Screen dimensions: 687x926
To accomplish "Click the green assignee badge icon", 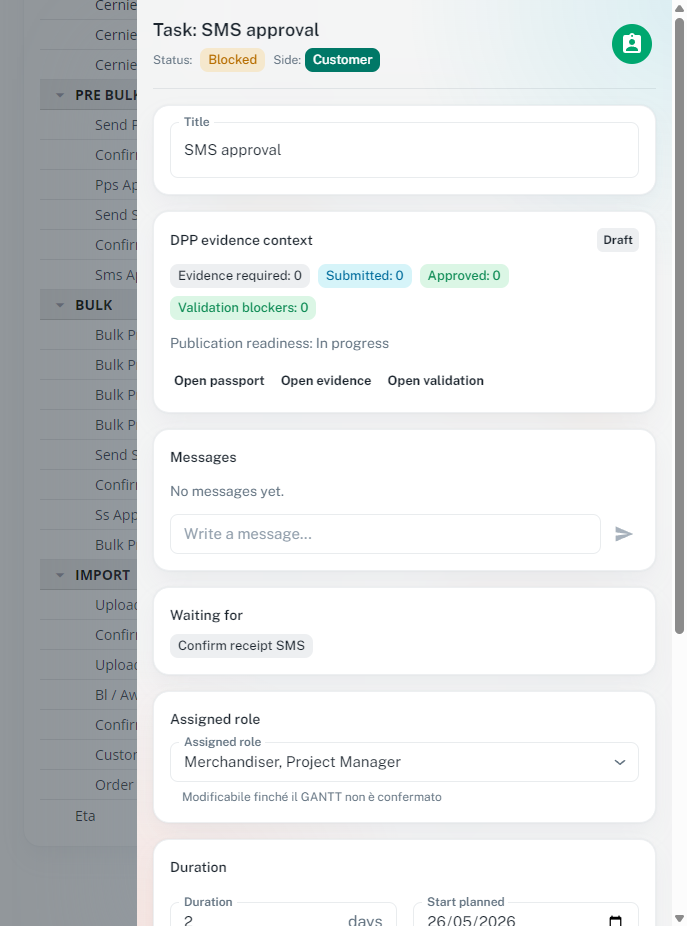I will [x=631, y=44].
